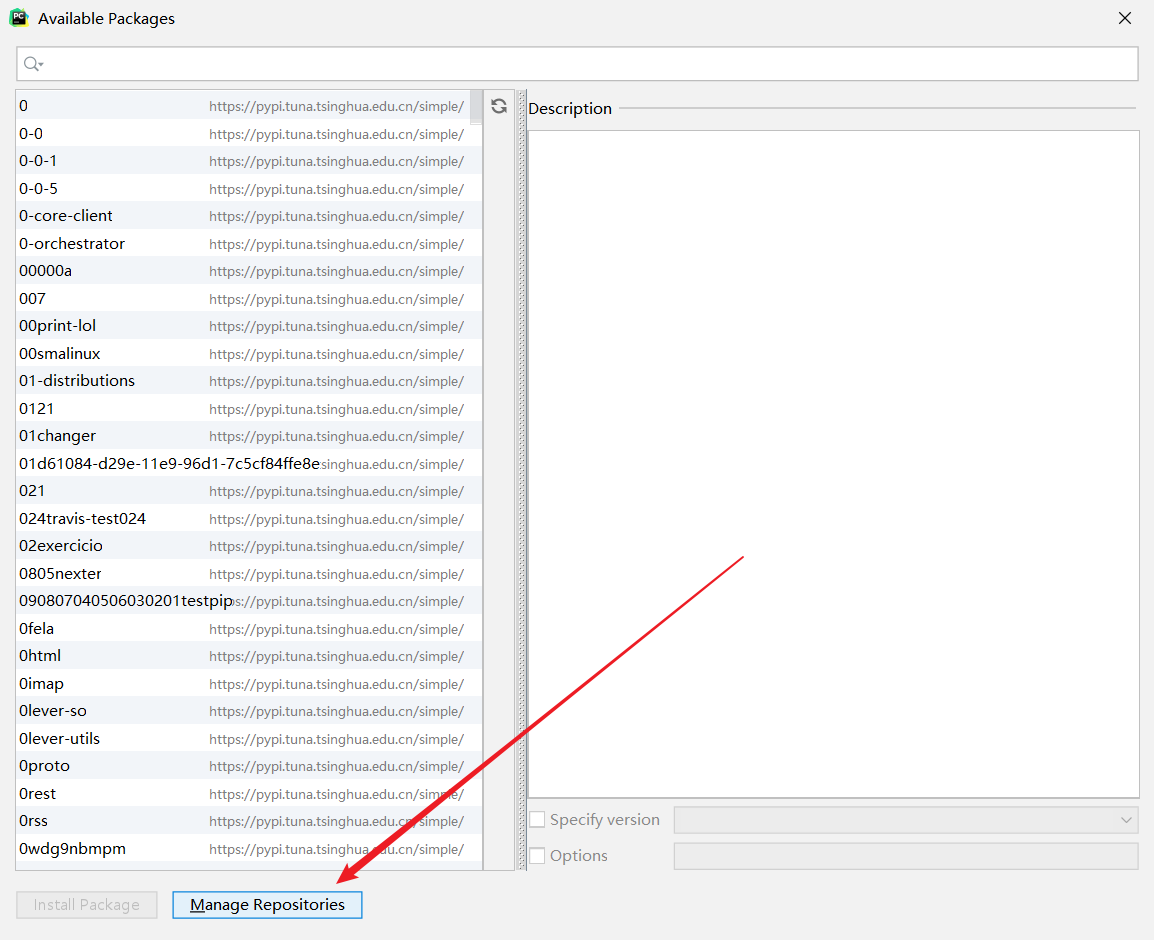The height and width of the screenshot is (940, 1154).
Task: Select package 090807040506030201testpip
Action: tap(249, 601)
